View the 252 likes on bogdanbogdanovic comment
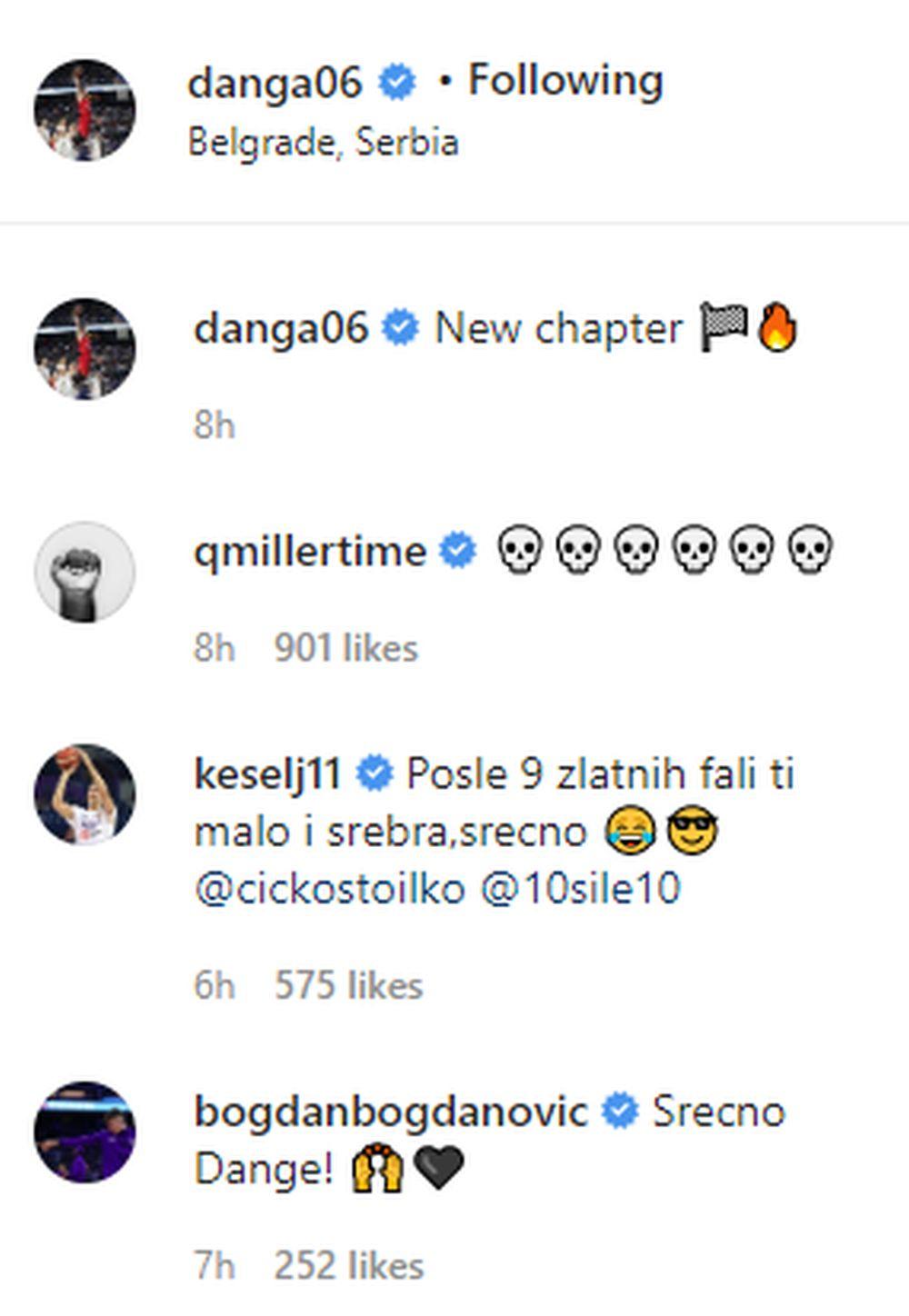 348,1265
